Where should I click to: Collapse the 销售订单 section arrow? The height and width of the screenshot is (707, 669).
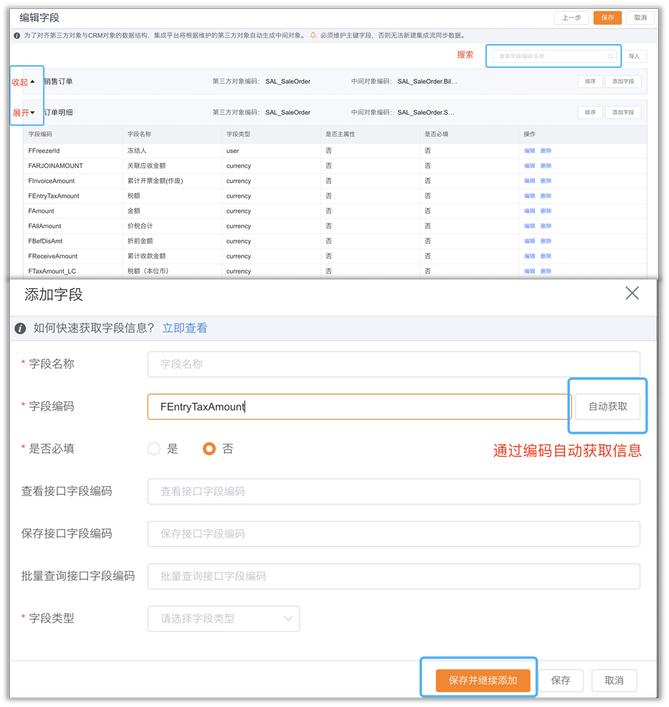coord(32,81)
